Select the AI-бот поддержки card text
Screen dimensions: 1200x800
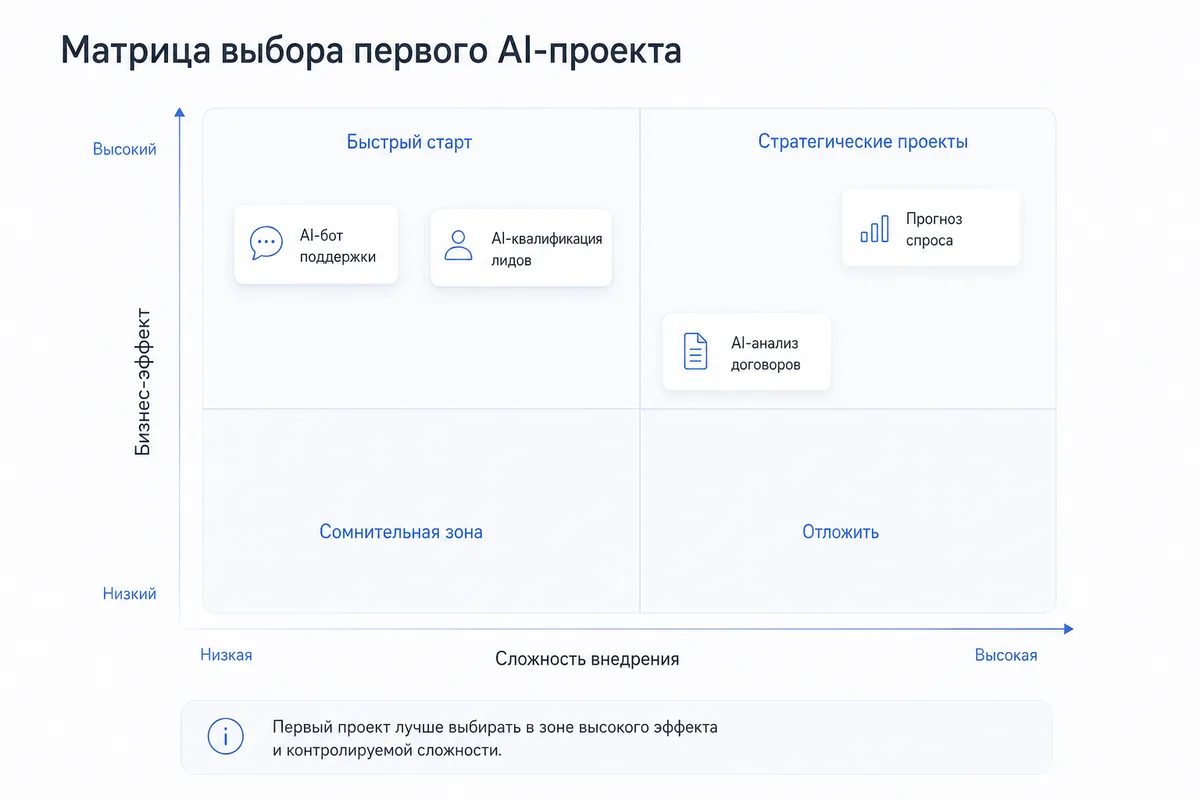click(338, 246)
